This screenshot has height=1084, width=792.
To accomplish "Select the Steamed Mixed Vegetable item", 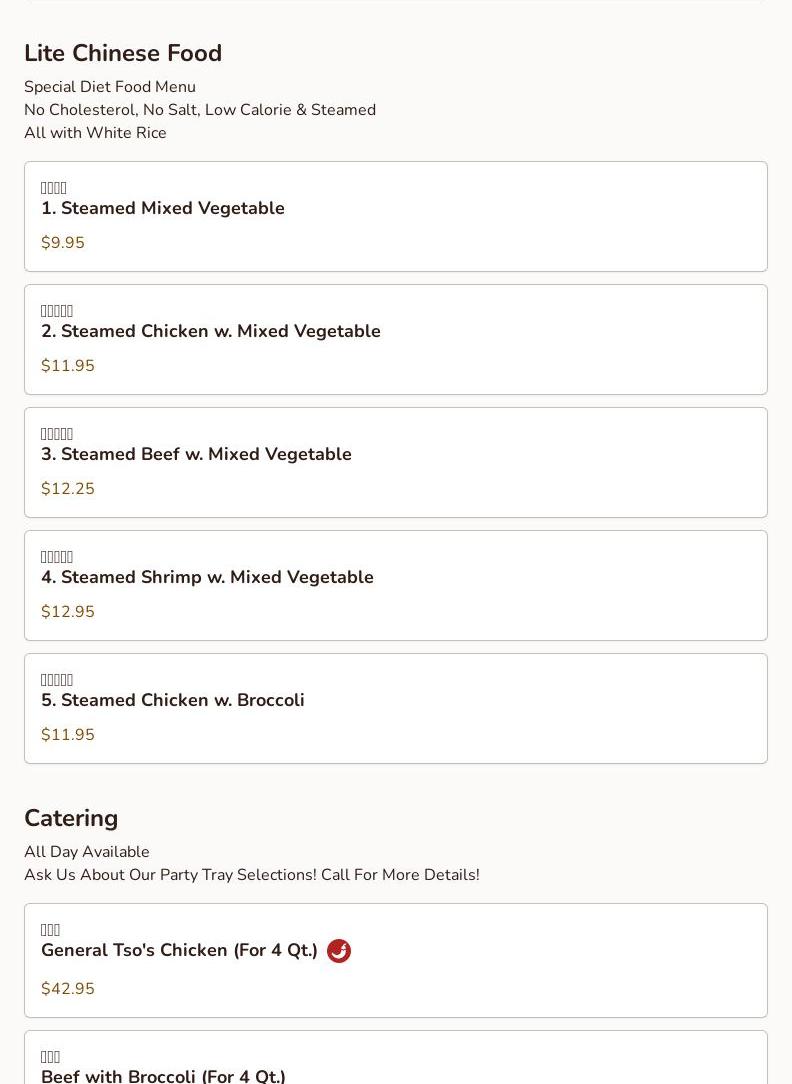I will click(163, 209).
